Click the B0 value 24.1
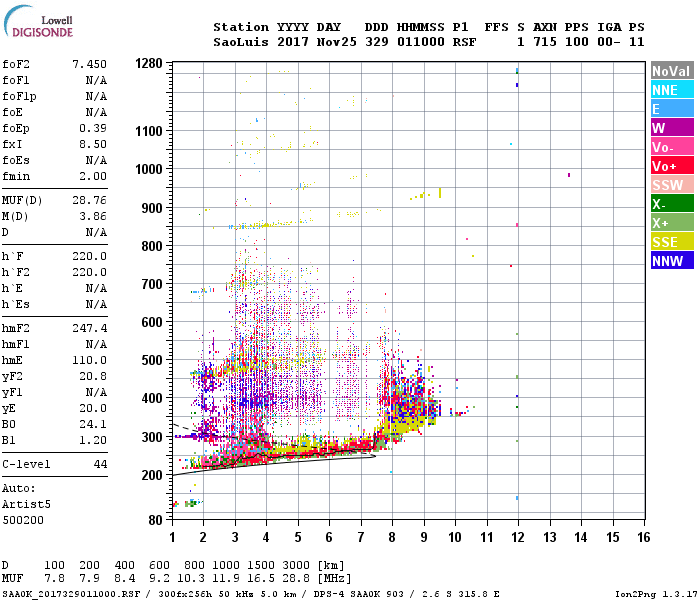 (x=93, y=424)
